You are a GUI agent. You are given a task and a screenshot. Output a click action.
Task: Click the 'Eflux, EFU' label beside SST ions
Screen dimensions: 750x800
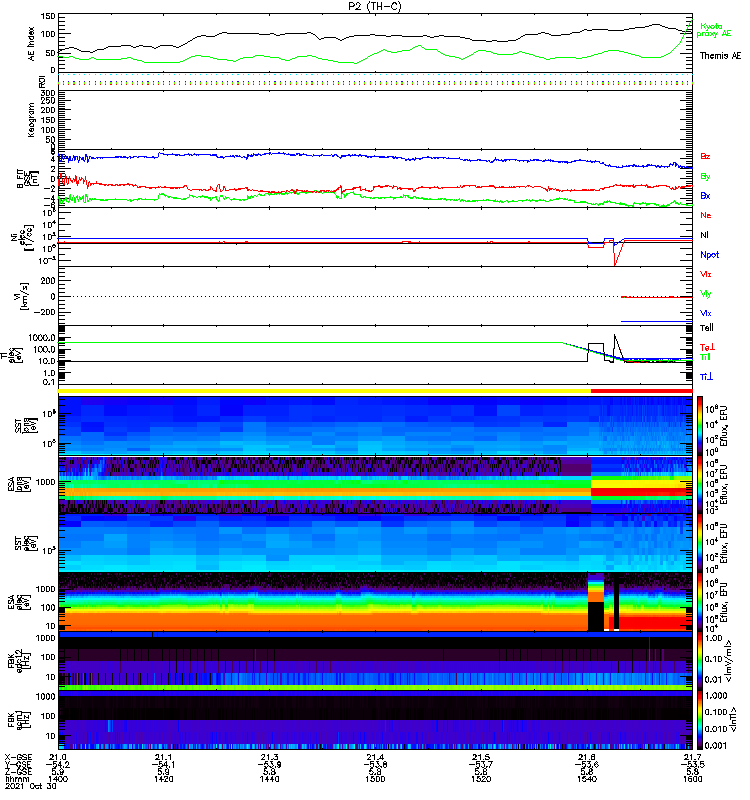click(x=724, y=426)
